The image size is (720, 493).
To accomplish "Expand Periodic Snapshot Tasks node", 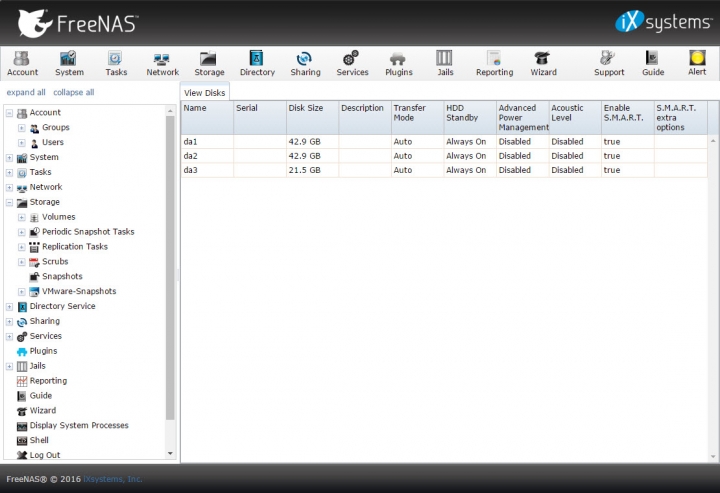I will pyautogui.click(x=22, y=232).
